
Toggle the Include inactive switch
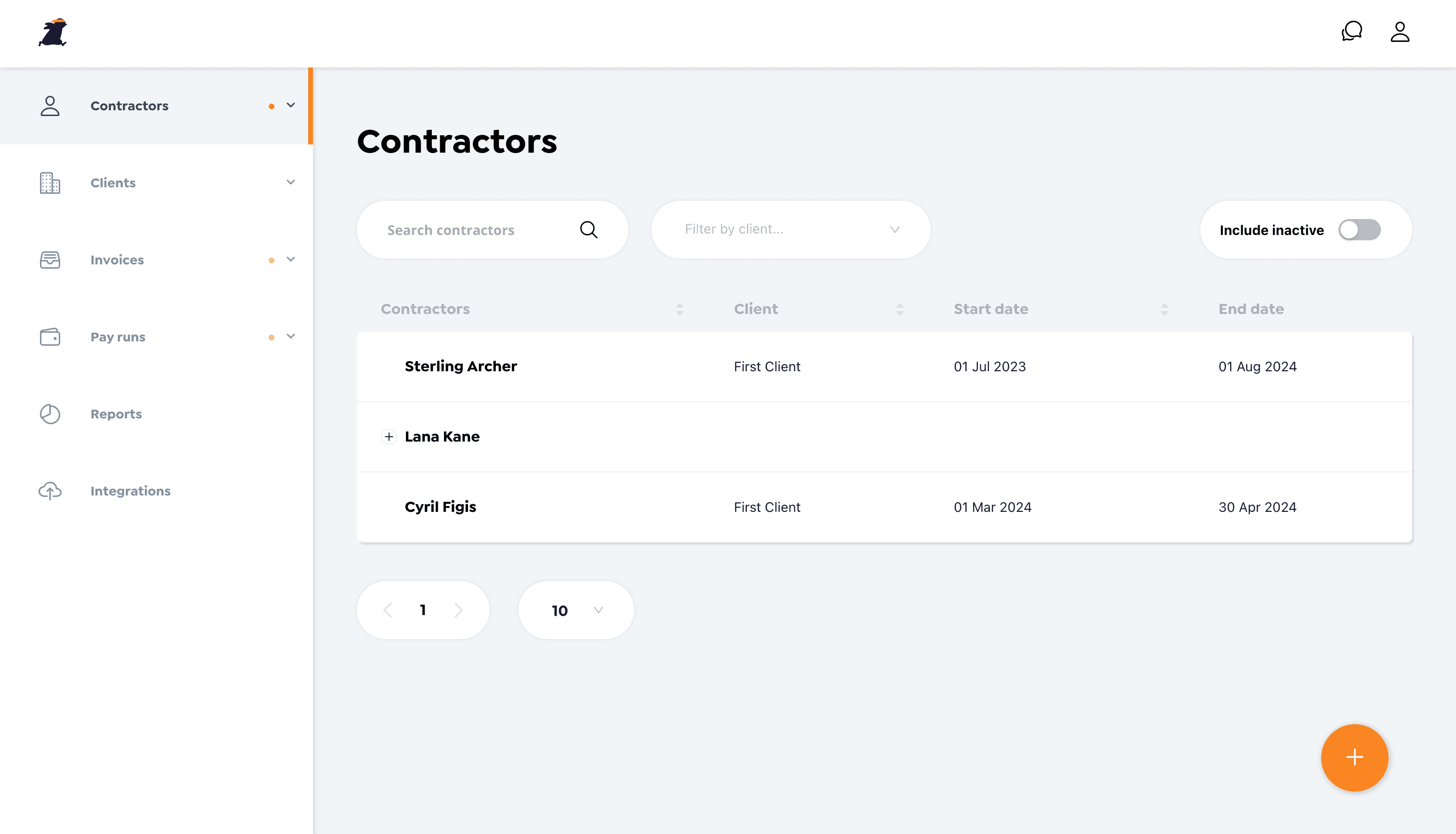[1359, 230]
